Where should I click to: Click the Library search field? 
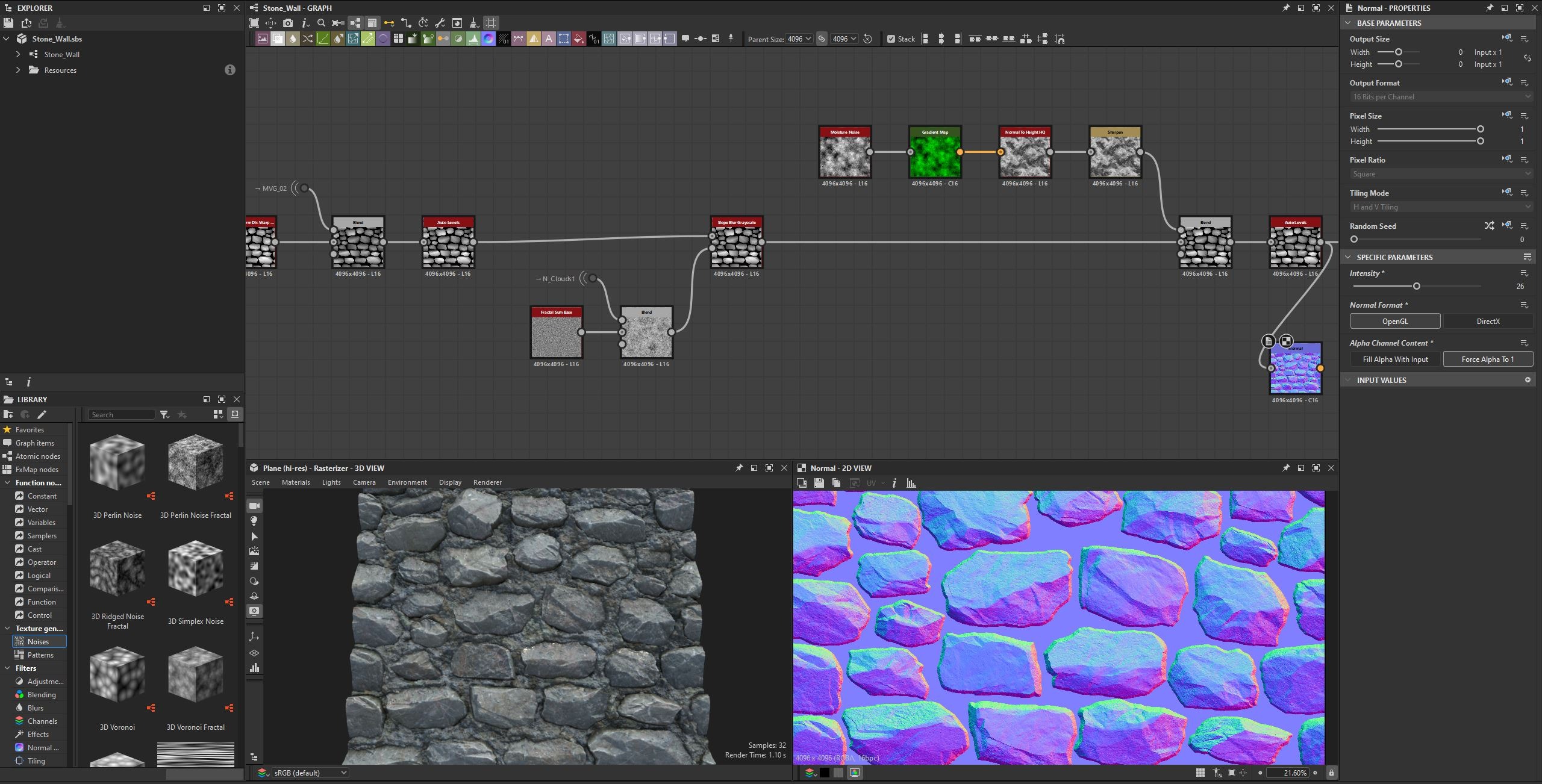[x=122, y=414]
